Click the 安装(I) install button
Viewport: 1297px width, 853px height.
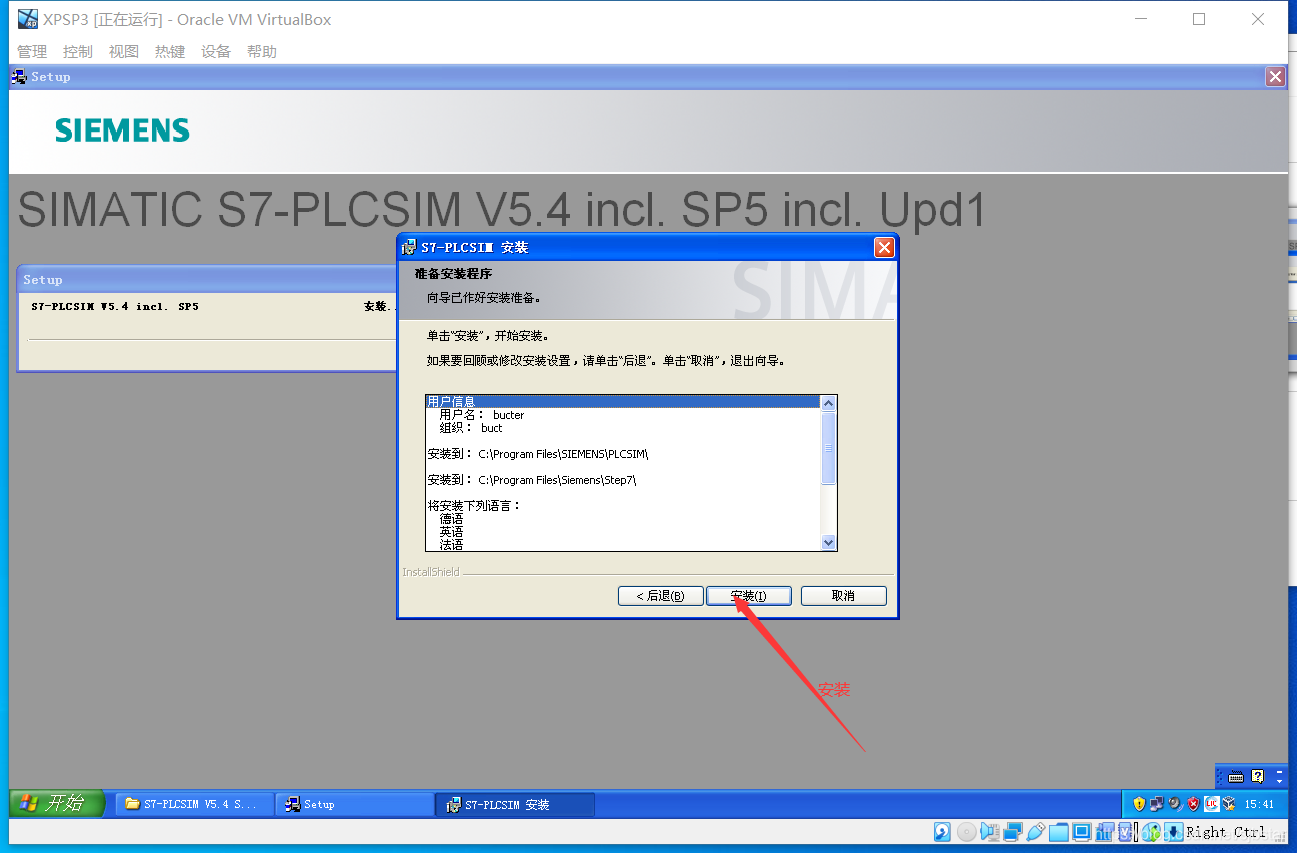[x=748, y=596]
